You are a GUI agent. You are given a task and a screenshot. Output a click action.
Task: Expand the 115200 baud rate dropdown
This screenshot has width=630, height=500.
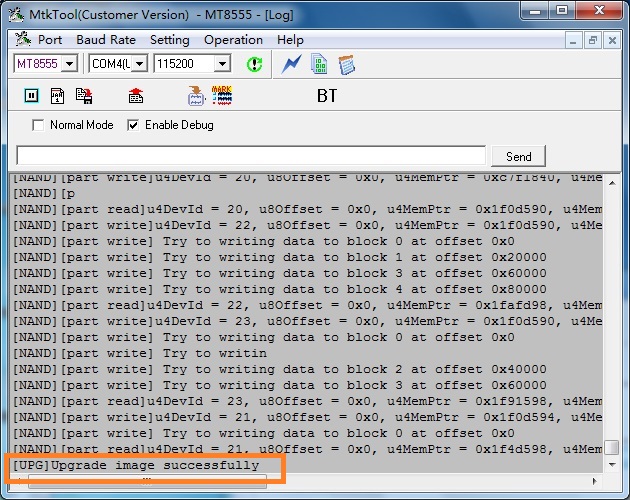[x=222, y=64]
